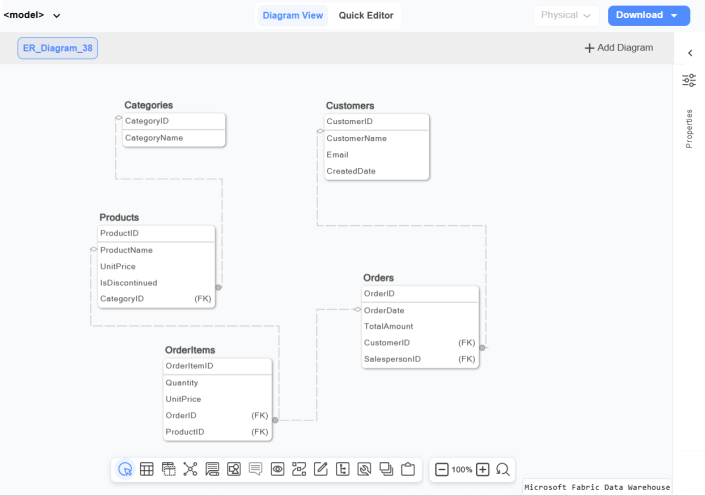Click the wrench settings tool icon
Image resolution: width=705 pixels, height=496 pixels.
click(364, 469)
